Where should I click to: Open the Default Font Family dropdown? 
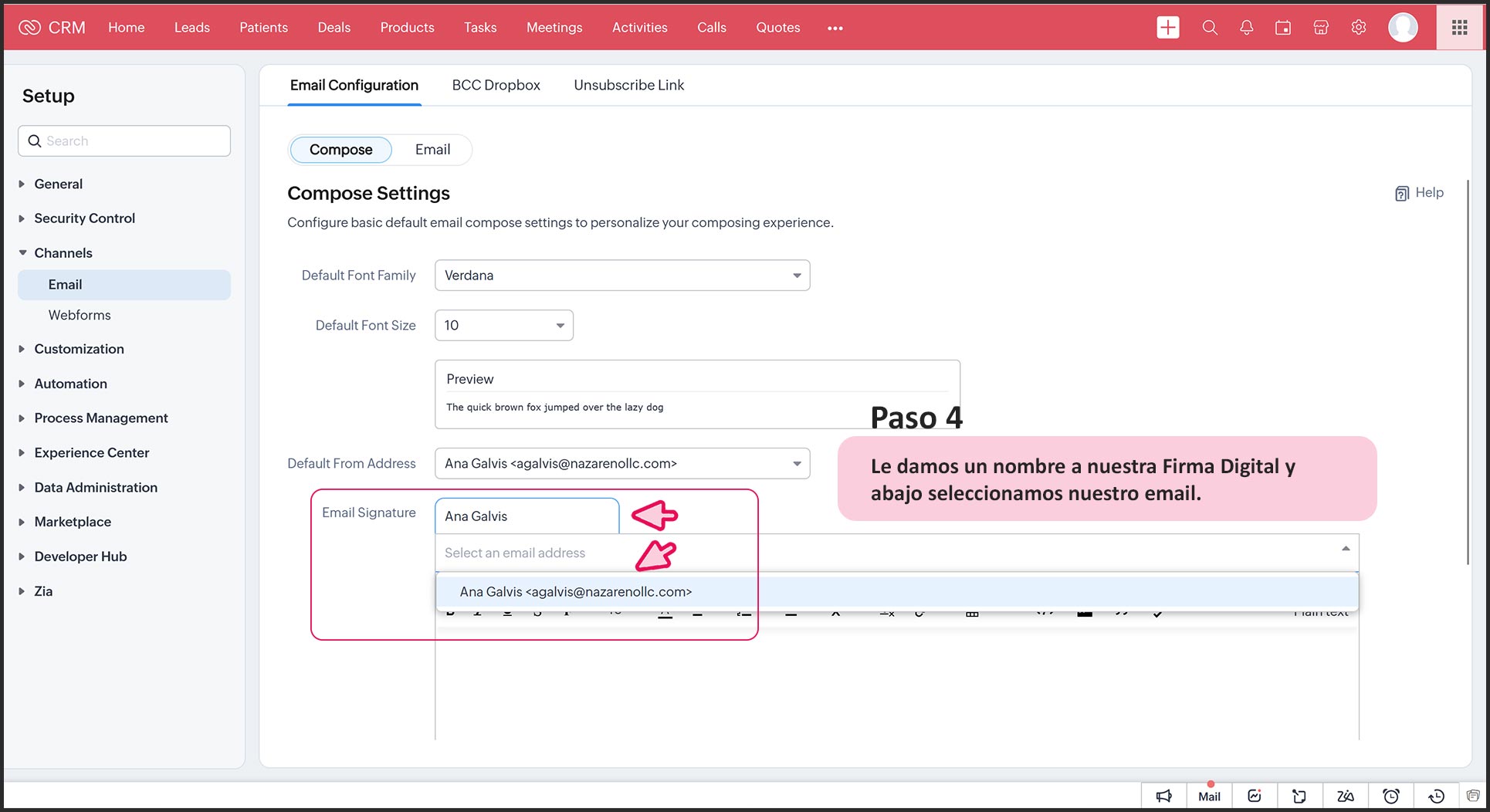pos(621,276)
